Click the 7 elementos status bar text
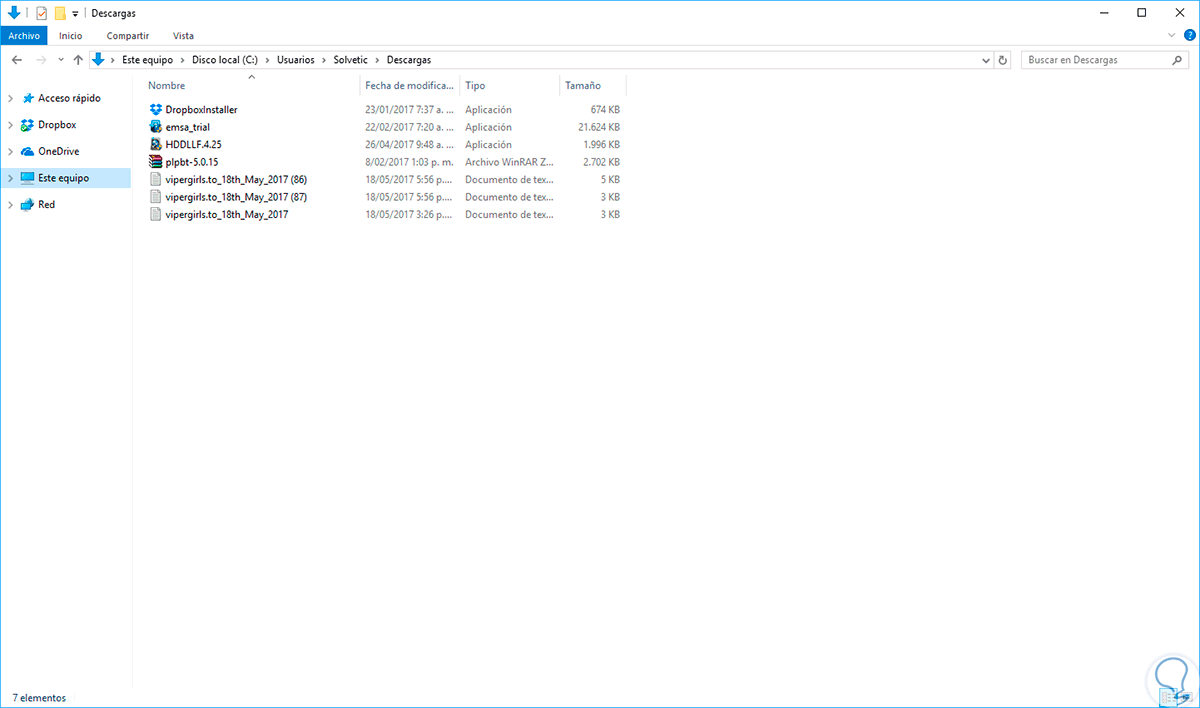Viewport: 1200px width, 708px height. pyautogui.click(x=39, y=697)
